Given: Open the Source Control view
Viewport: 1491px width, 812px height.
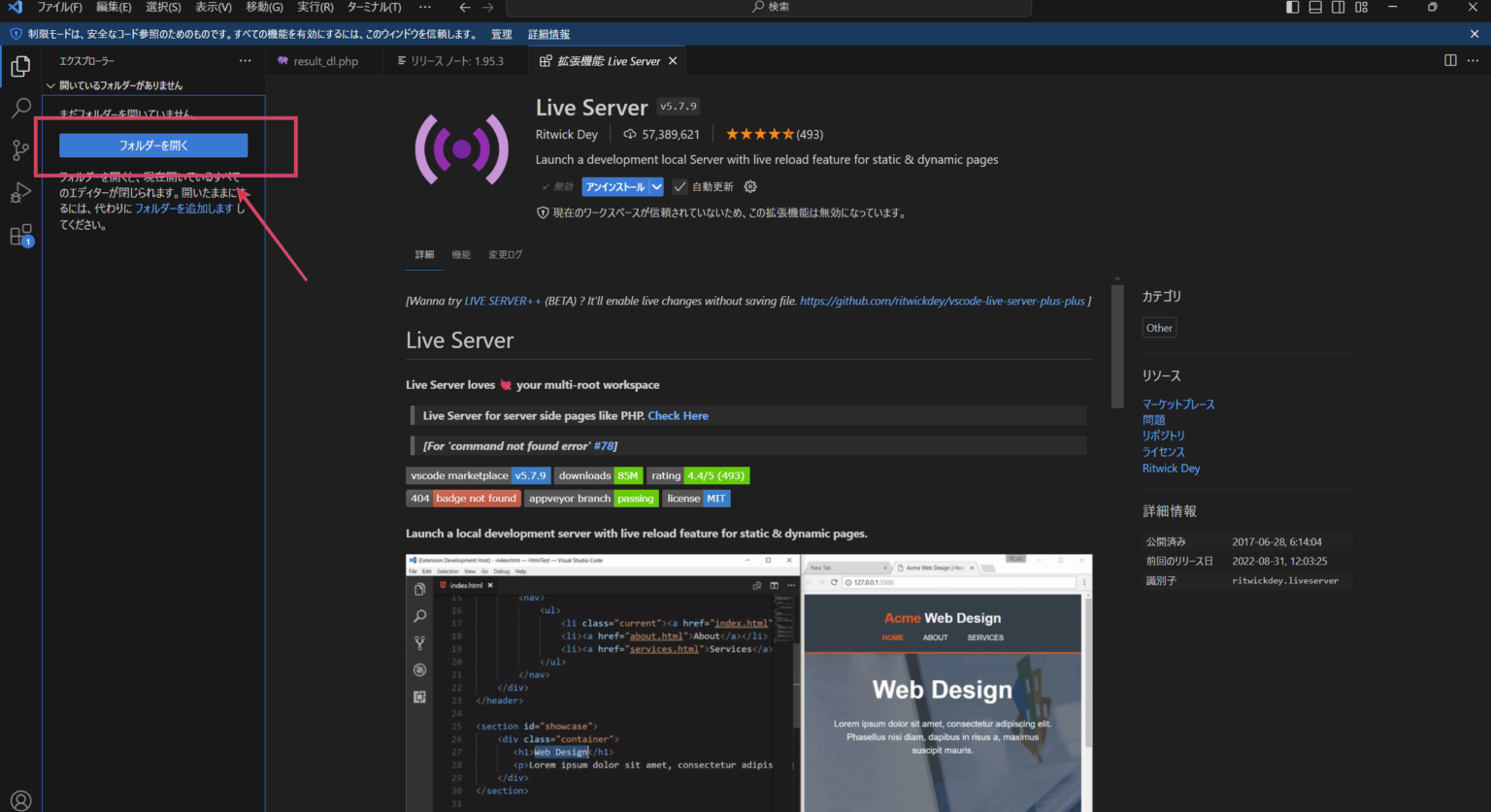Looking at the screenshot, I should pos(20,149).
